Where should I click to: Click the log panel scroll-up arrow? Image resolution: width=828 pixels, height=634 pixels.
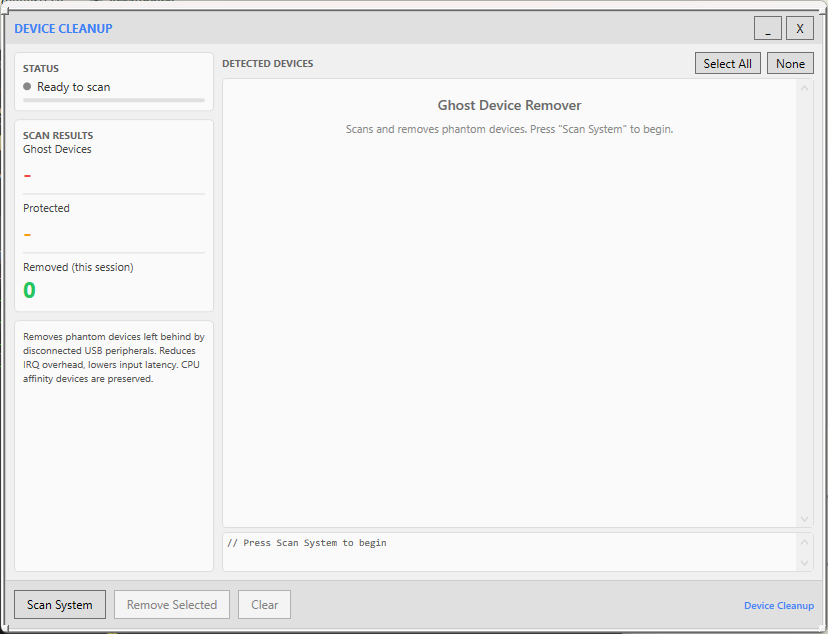click(x=805, y=542)
